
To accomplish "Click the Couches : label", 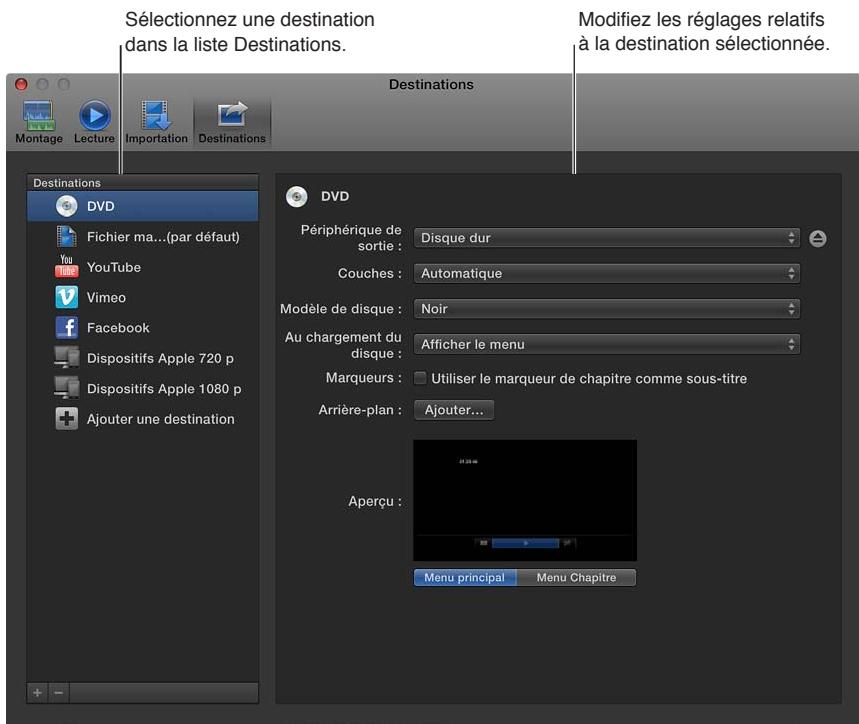I will 370,273.
